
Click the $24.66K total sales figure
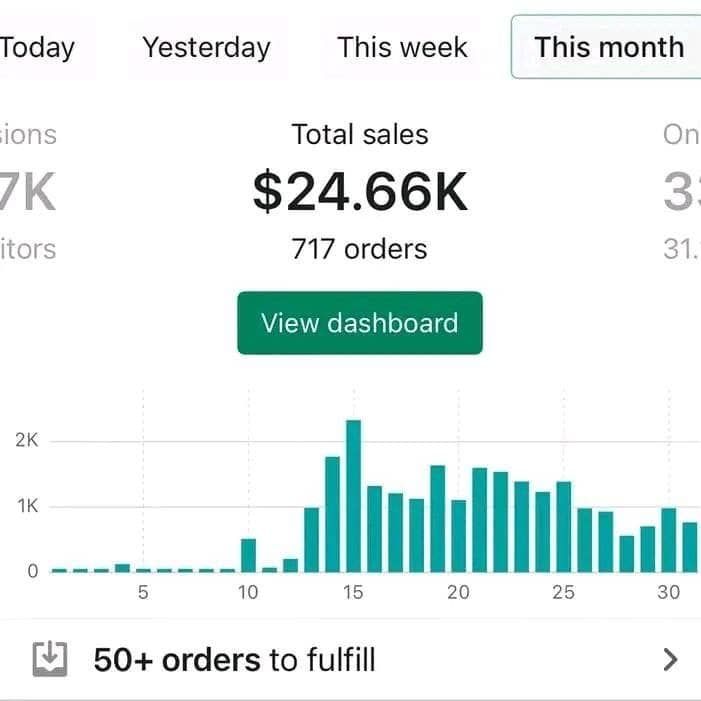click(x=359, y=191)
